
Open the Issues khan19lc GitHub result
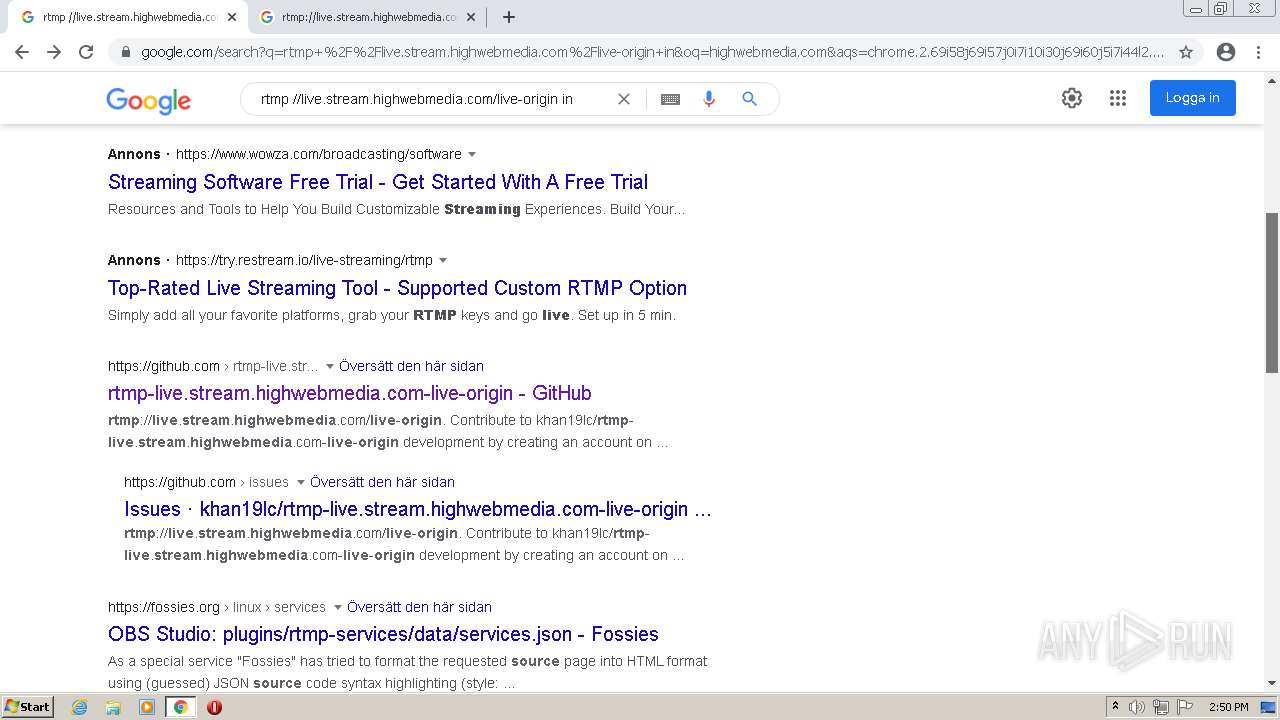point(418,509)
